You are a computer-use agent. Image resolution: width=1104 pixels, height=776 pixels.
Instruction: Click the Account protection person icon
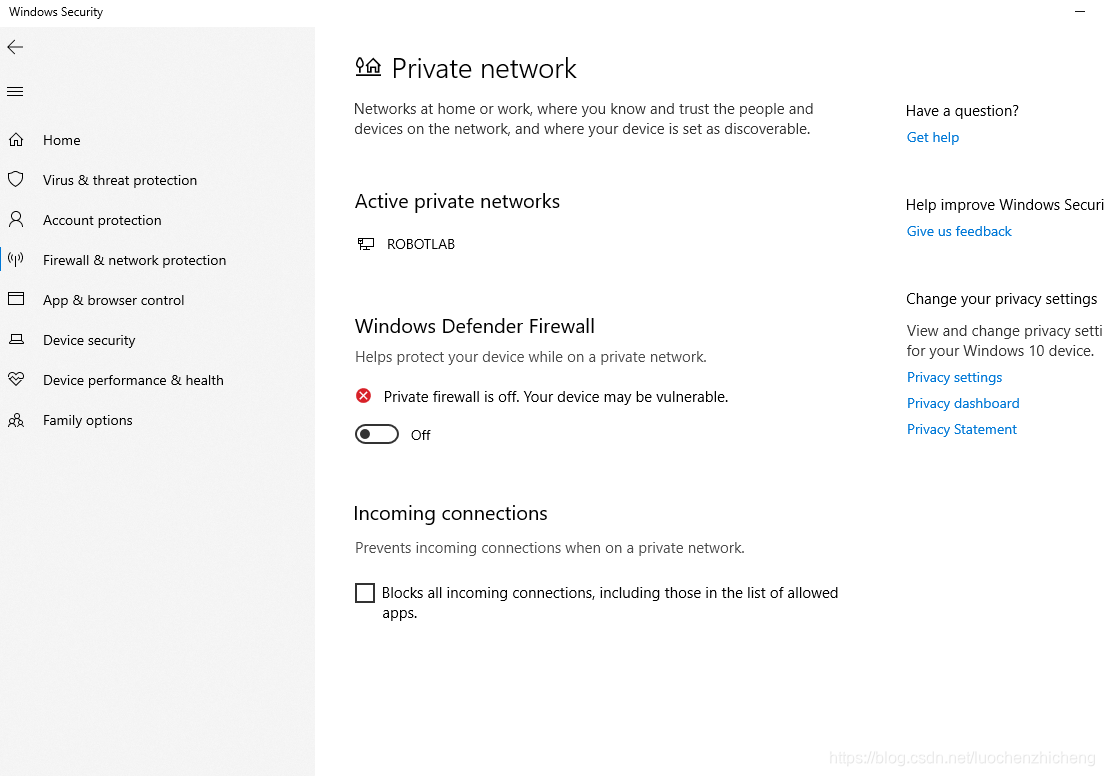point(16,220)
